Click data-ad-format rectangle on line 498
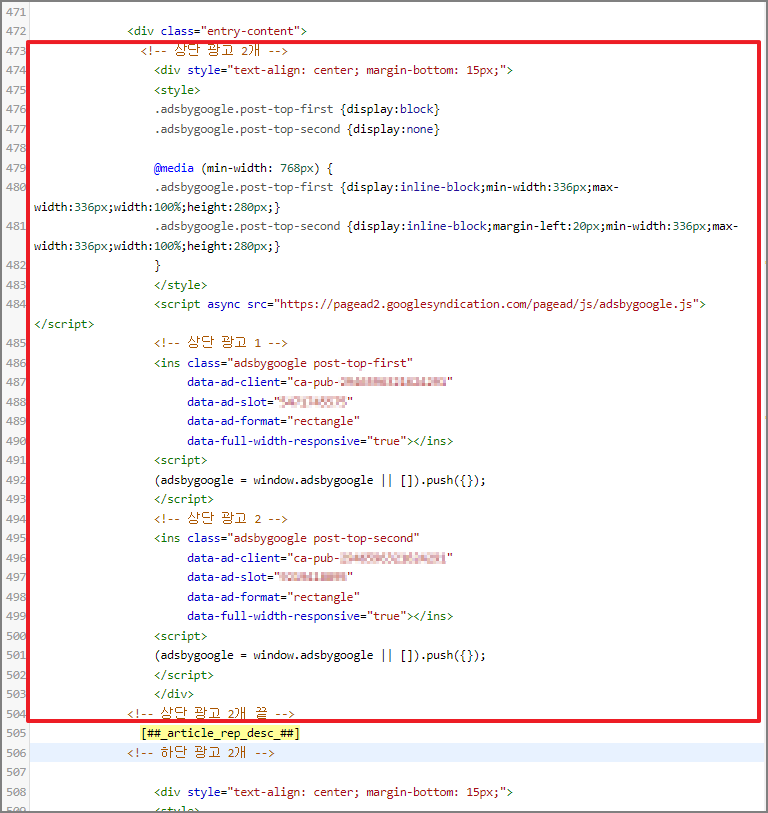768x813 pixels. (273, 597)
